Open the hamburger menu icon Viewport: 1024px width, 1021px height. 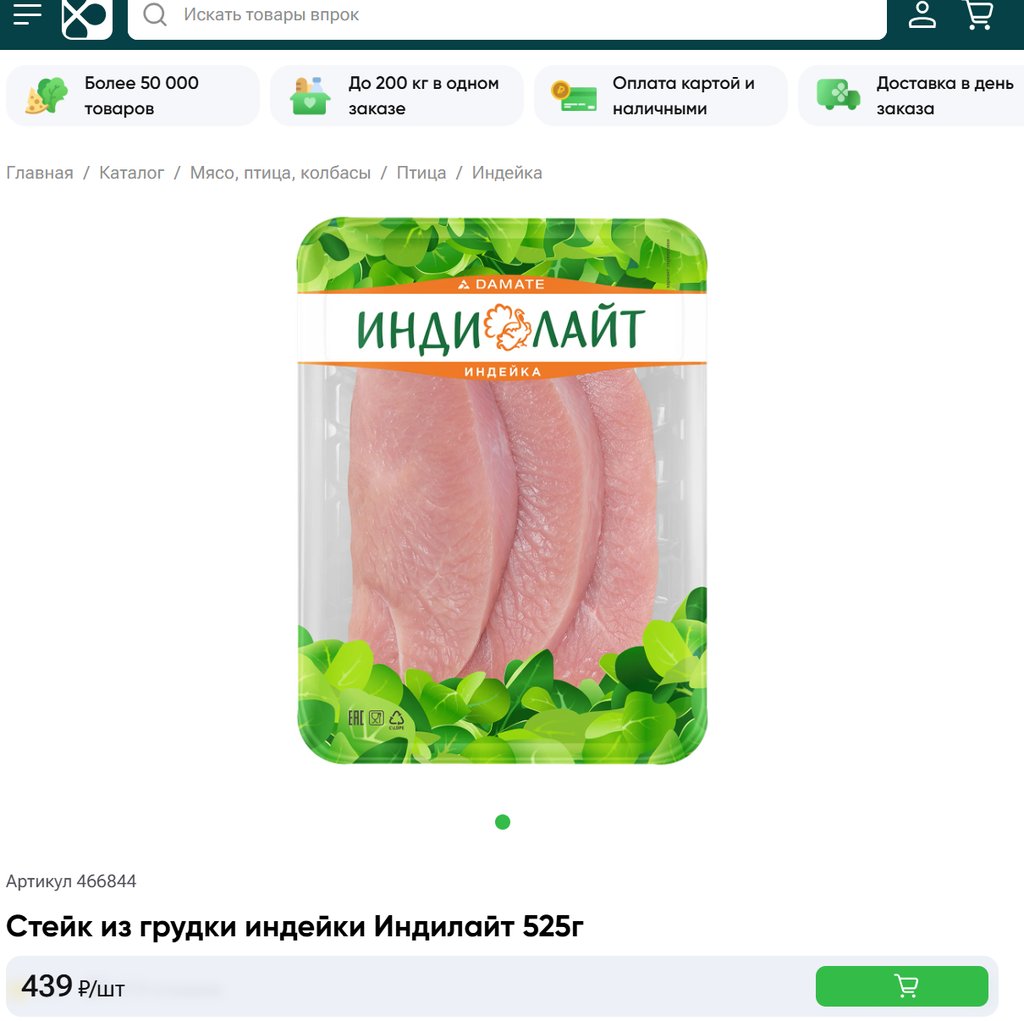tap(27, 14)
